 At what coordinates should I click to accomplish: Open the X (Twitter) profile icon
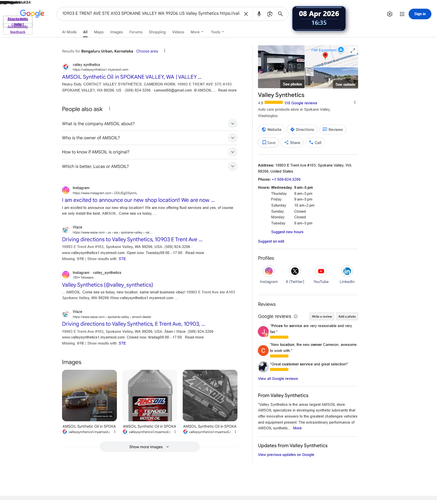click(295, 271)
